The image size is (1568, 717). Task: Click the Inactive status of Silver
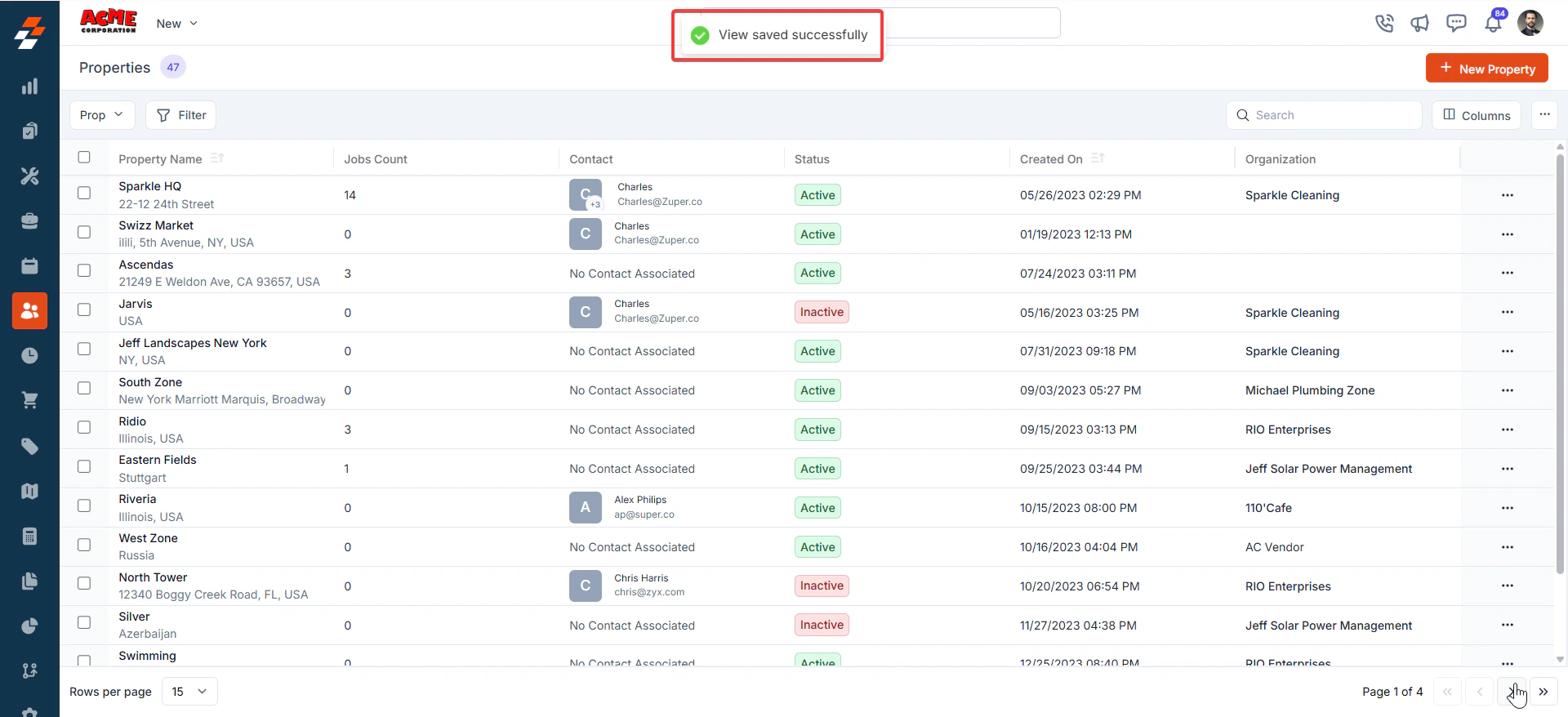pos(822,625)
